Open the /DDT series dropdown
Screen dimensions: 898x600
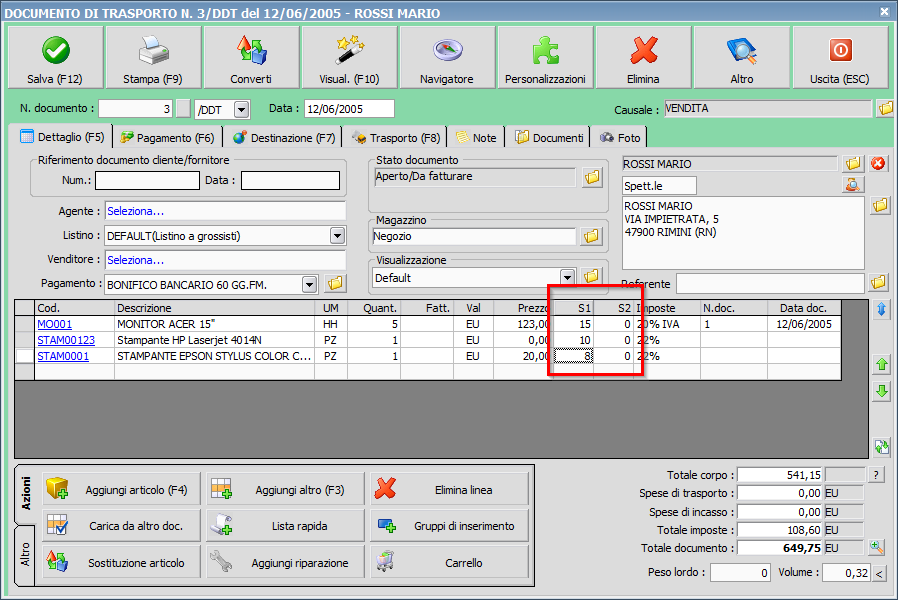pyautogui.click(x=242, y=109)
